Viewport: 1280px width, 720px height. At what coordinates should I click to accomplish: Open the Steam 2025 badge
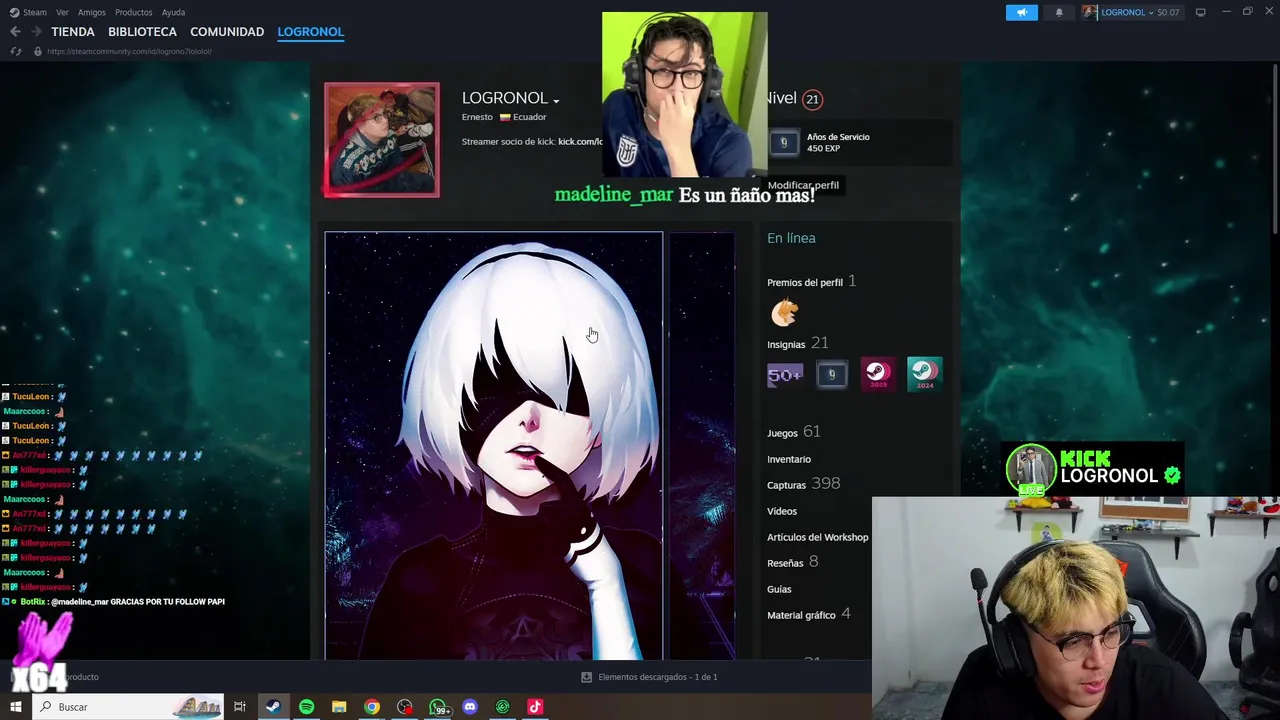pos(878,374)
